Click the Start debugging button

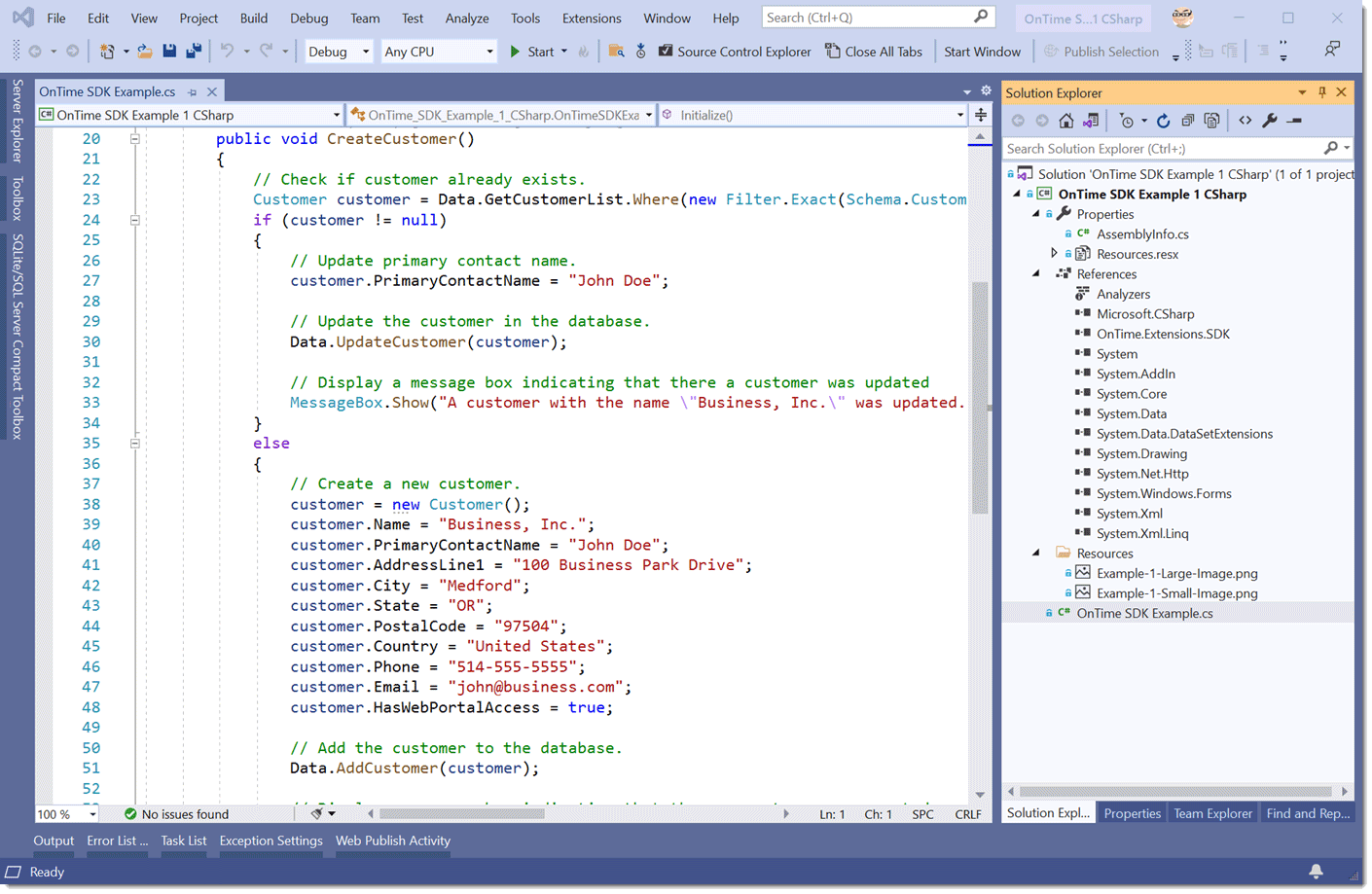tap(531, 52)
